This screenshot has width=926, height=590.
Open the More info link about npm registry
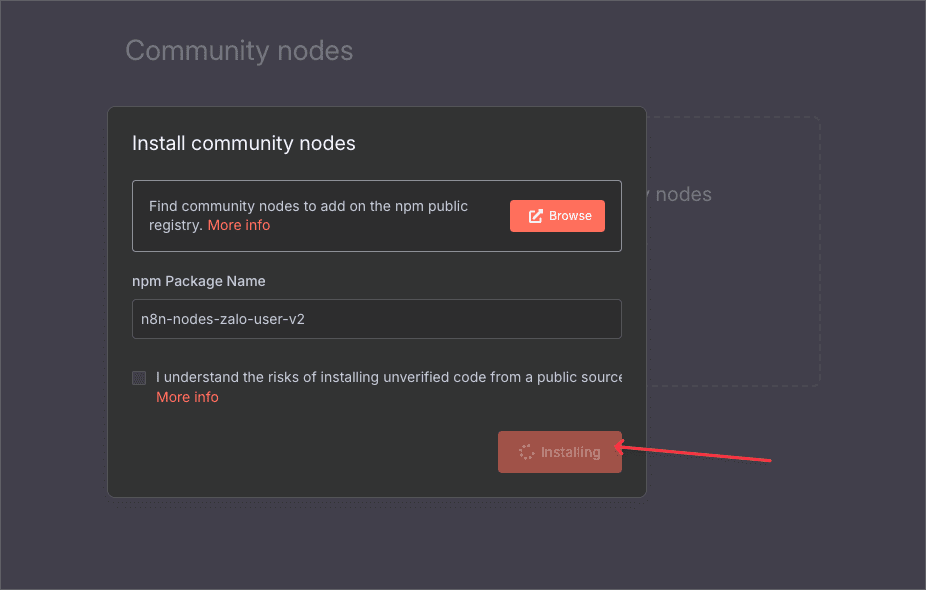tap(239, 225)
